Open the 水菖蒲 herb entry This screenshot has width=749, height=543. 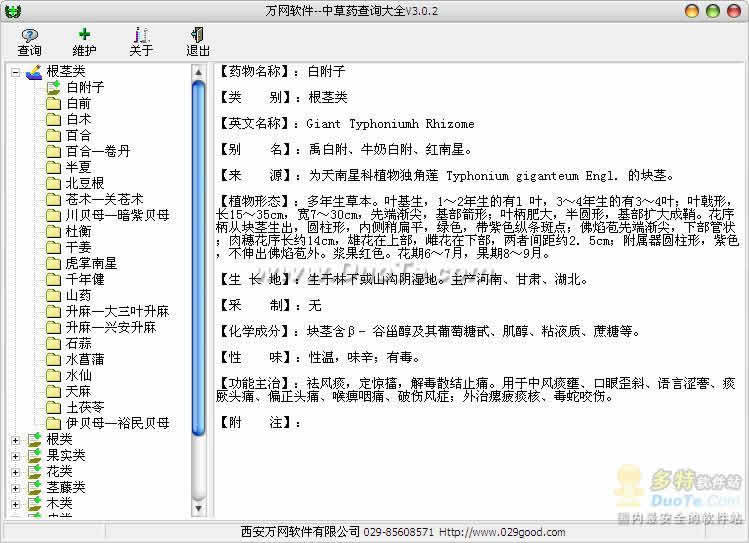point(85,359)
